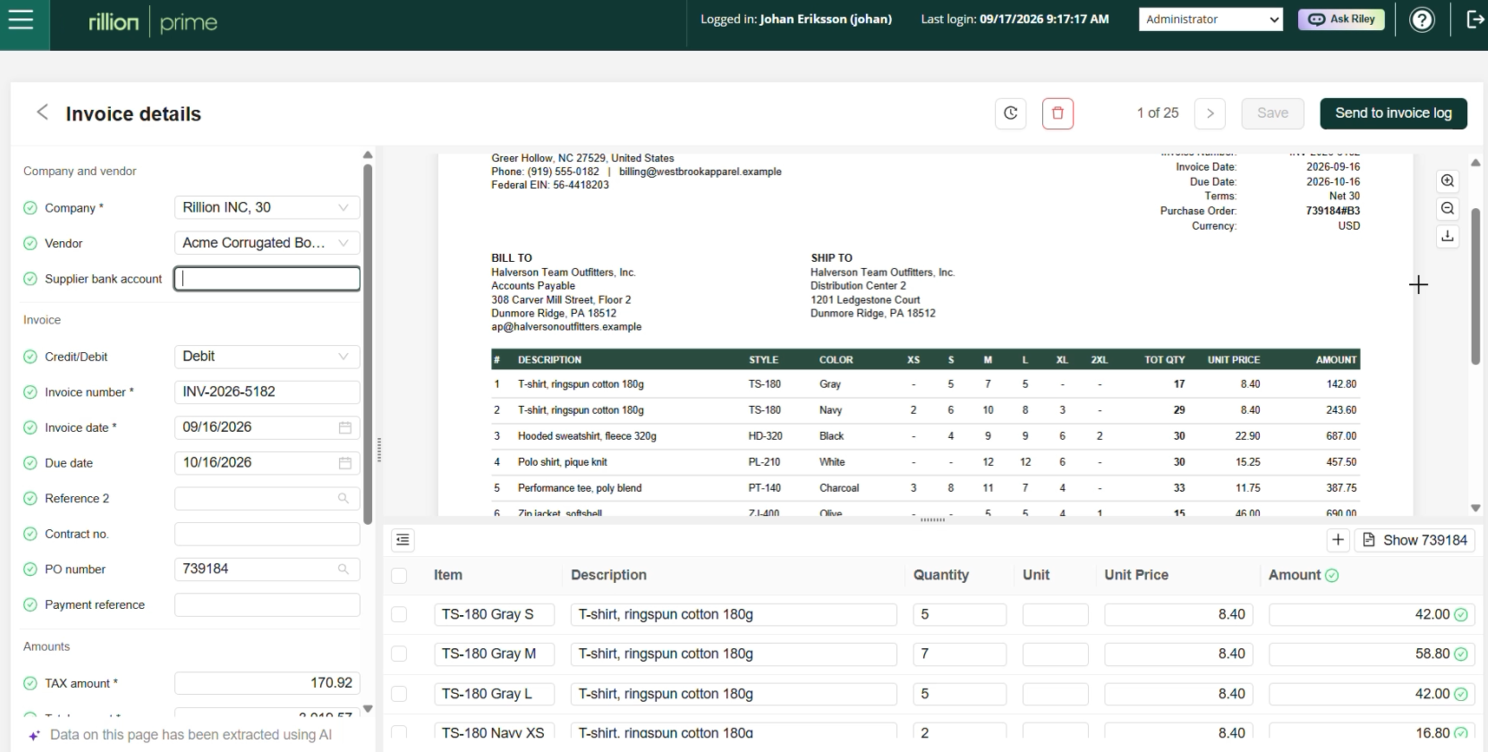Open the Invoice date calendar picker
1488x752 pixels.
(345, 428)
